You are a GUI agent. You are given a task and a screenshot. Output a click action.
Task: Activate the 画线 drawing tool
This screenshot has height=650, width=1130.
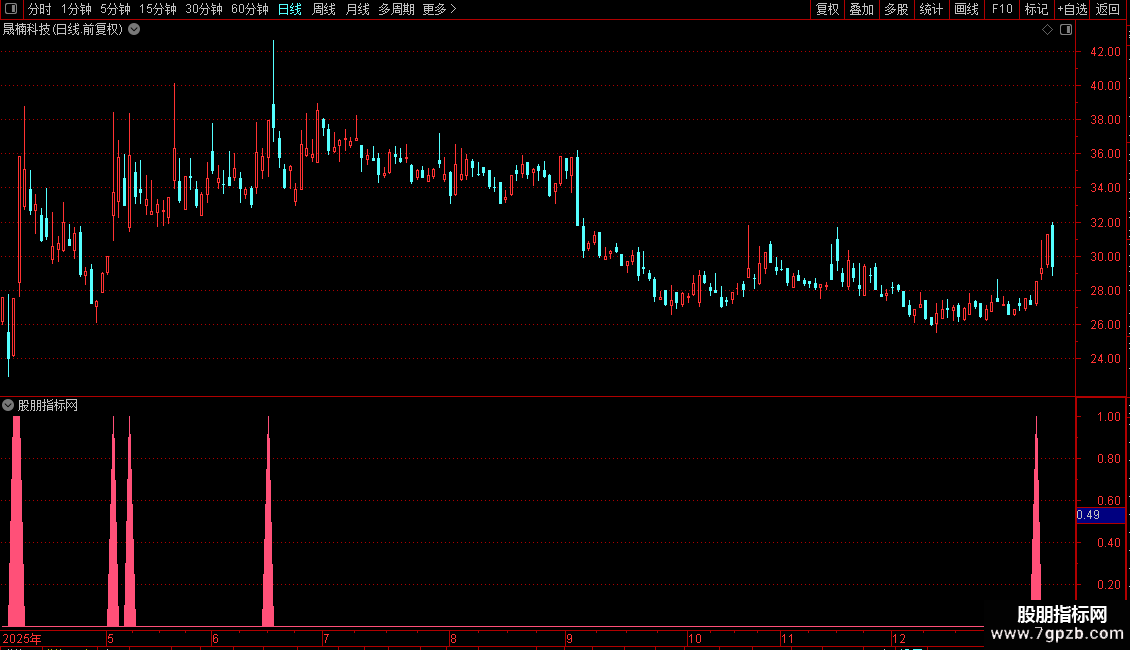tap(966, 9)
